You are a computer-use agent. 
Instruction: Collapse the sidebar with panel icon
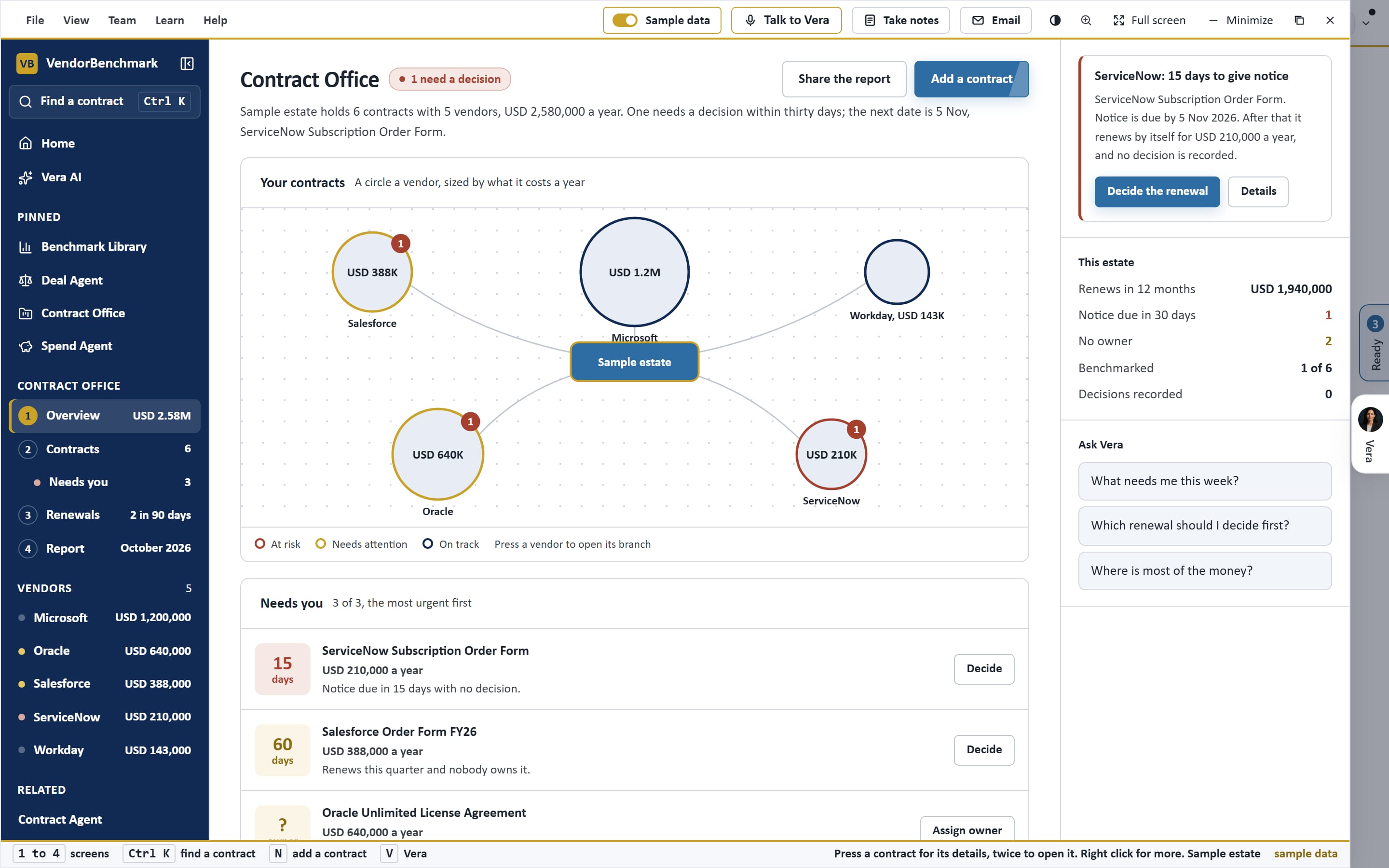(187, 63)
